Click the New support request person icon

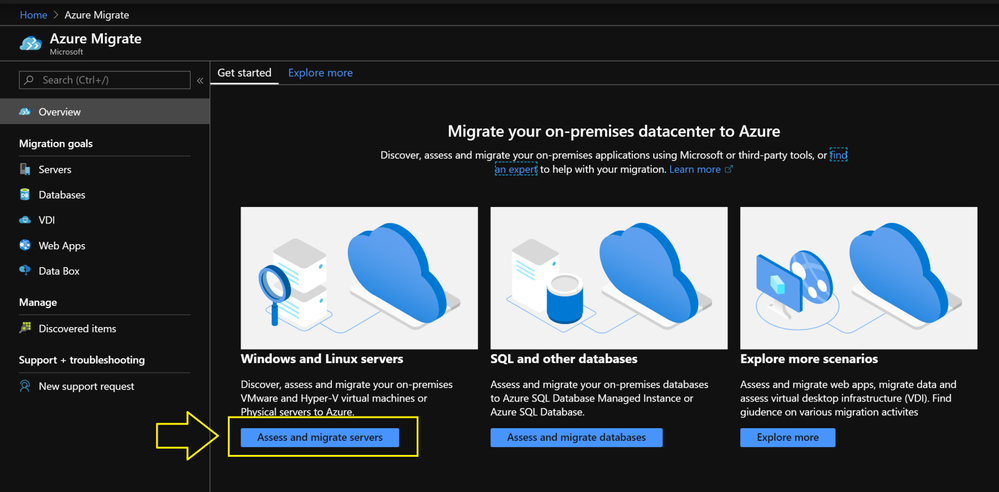(25, 386)
